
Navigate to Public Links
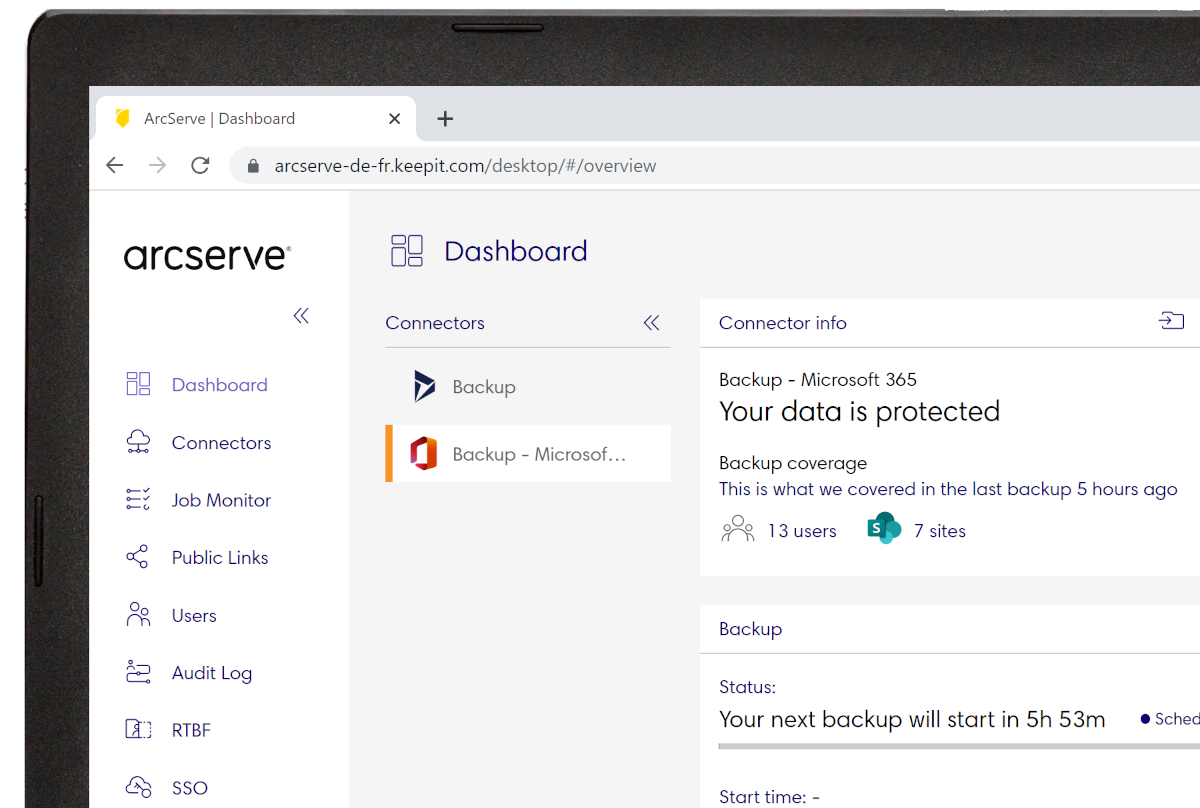coord(220,557)
